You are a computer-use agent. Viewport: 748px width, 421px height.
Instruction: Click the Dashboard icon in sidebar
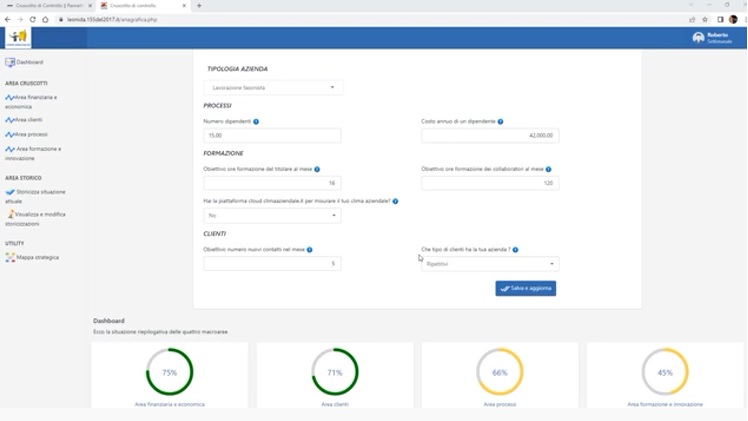(10, 62)
